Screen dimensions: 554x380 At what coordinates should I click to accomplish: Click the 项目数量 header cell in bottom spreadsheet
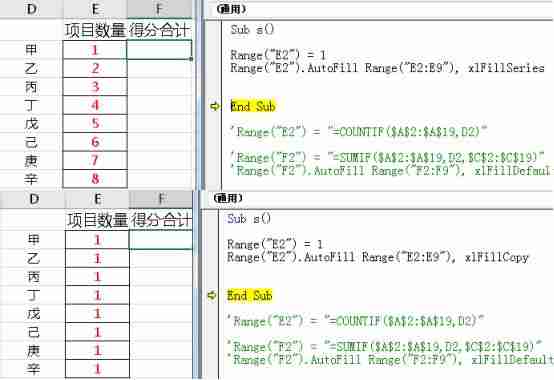pyautogui.click(x=98, y=220)
